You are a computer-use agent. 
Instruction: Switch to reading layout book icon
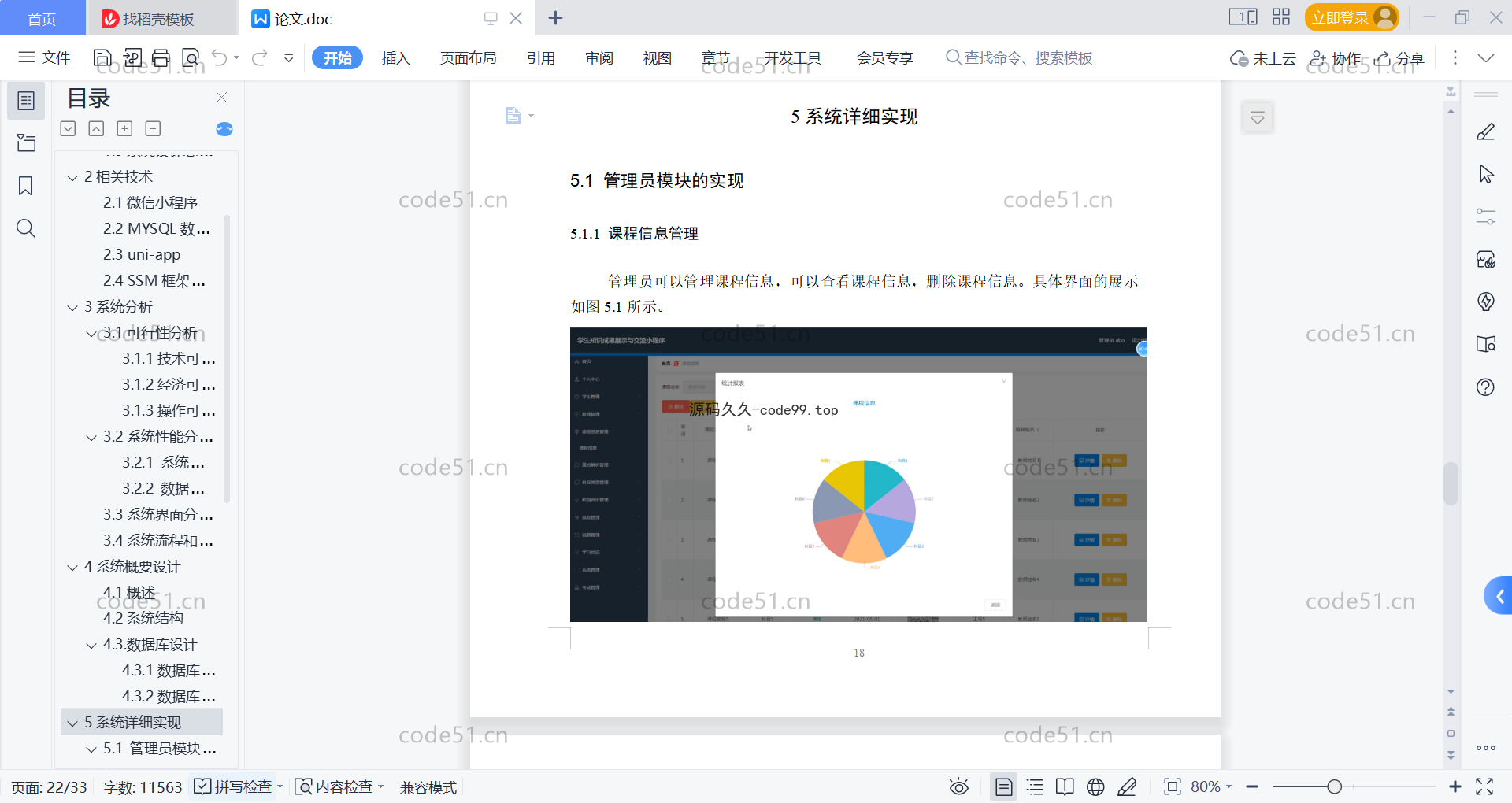(1065, 786)
